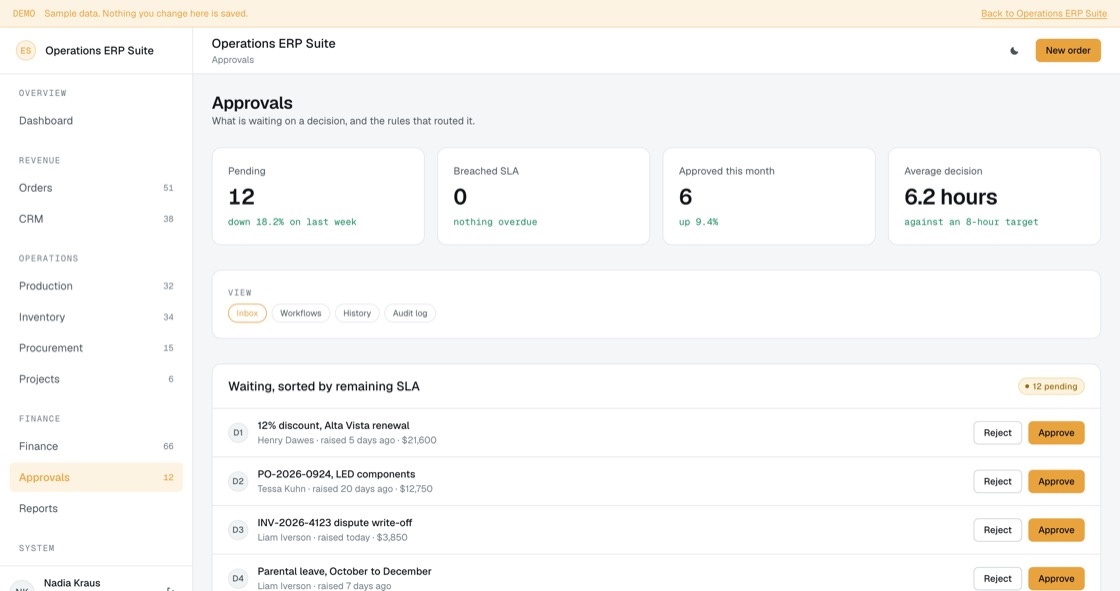Image resolution: width=1120 pixels, height=591 pixels.
Task: Select Approvals in the sidebar
Action: [96, 477]
